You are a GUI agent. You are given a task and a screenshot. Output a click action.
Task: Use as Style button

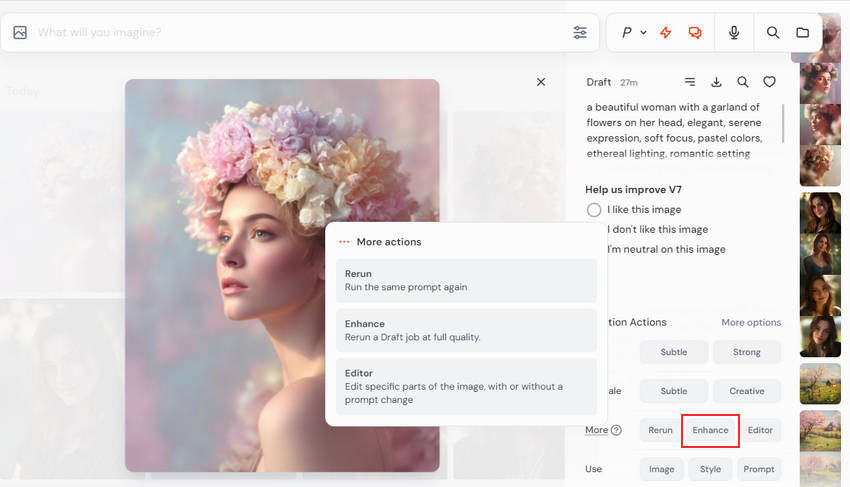(710, 469)
